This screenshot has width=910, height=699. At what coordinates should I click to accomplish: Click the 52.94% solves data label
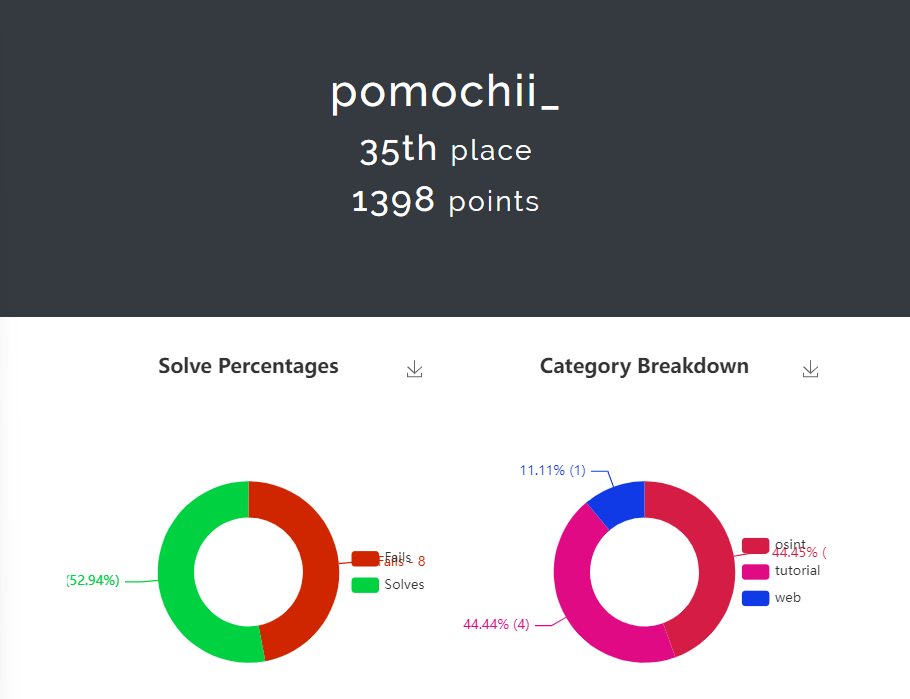[93, 580]
